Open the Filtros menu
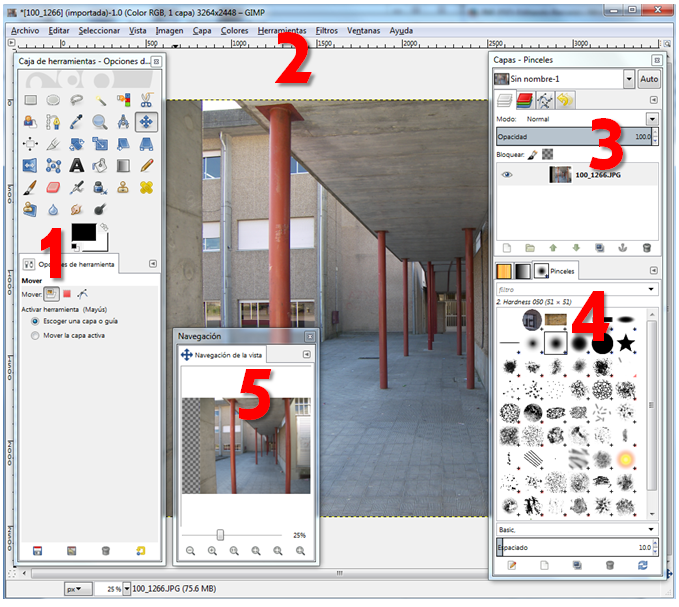Image resolution: width=679 pixels, height=607 pixels. tap(327, 31)
